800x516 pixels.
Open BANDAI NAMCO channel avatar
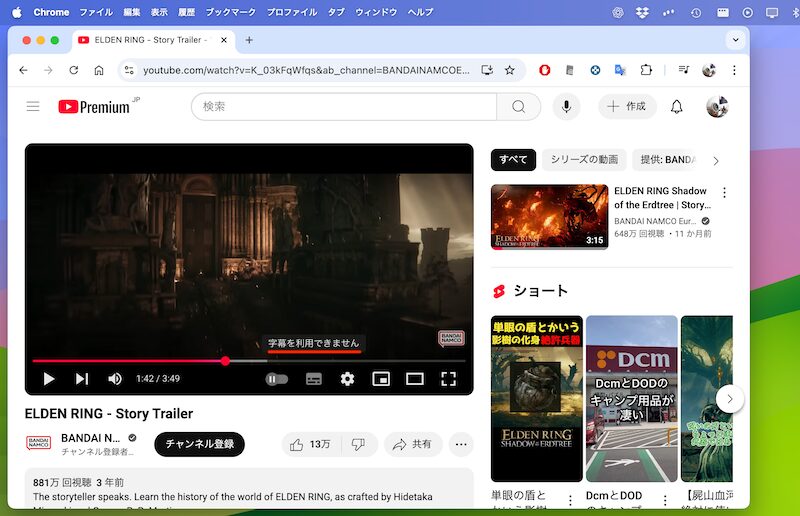pyautogui.click(x=39, y=443)
